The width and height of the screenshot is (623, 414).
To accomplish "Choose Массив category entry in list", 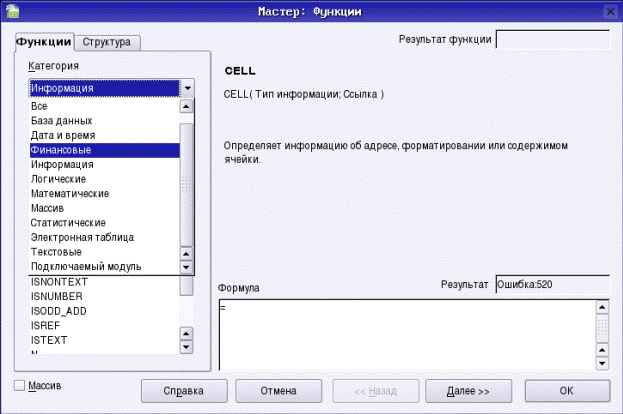I will tap(104, 208).
